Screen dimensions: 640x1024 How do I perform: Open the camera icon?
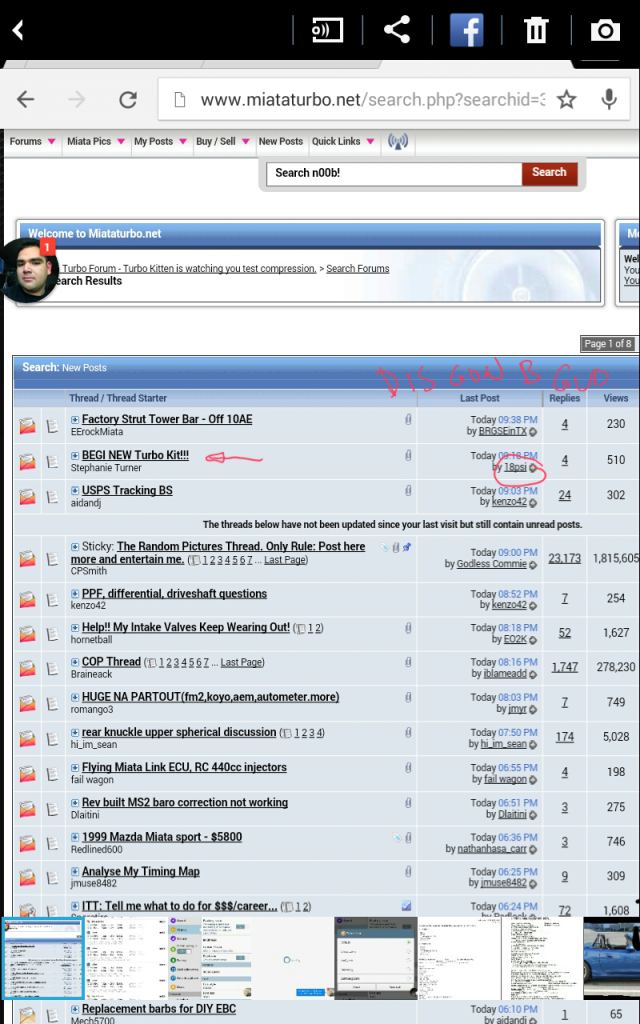[x=605, y=30]
